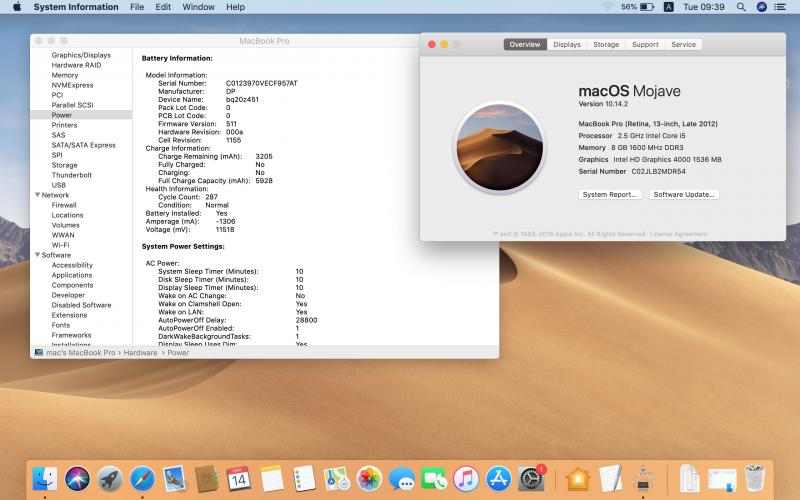Screen dimensions: 800x500
Task: Click the battery serial number C0123970VECF957AT
Action: click(x=262, y=83)
